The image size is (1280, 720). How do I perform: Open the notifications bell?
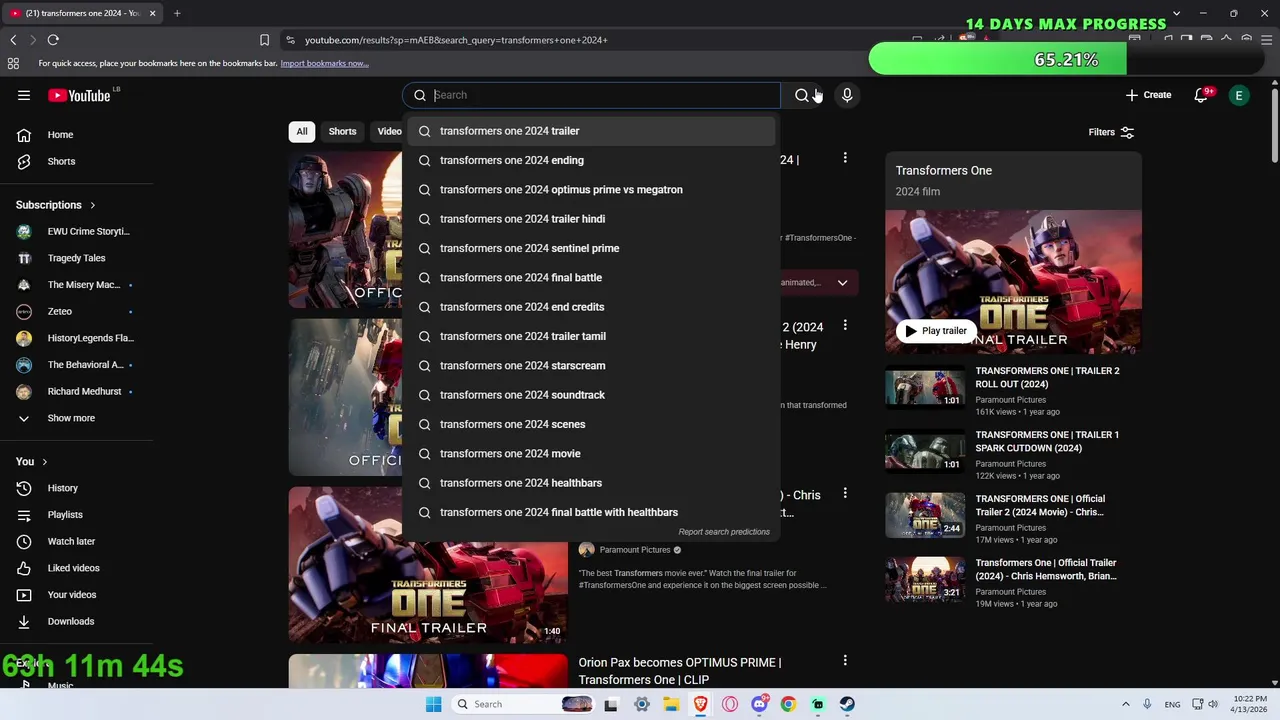tap(1201, 95)
